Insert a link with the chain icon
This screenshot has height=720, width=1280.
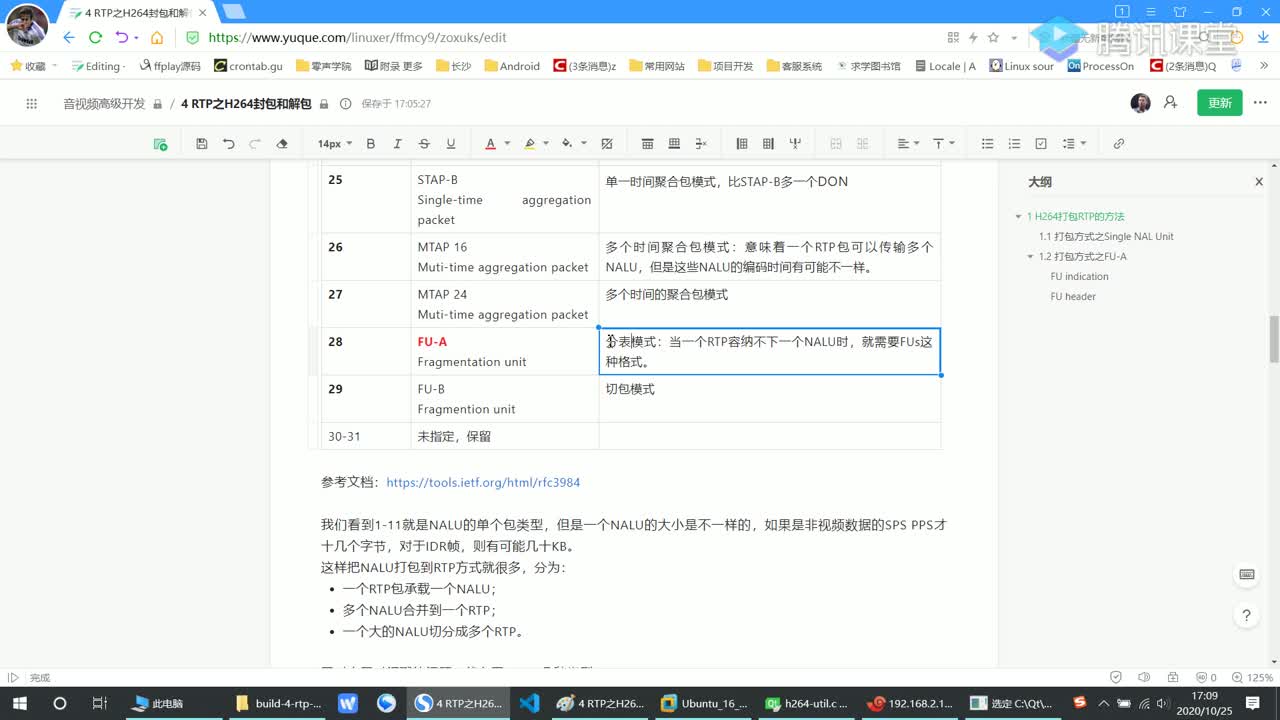click(x=1118, y=144)
